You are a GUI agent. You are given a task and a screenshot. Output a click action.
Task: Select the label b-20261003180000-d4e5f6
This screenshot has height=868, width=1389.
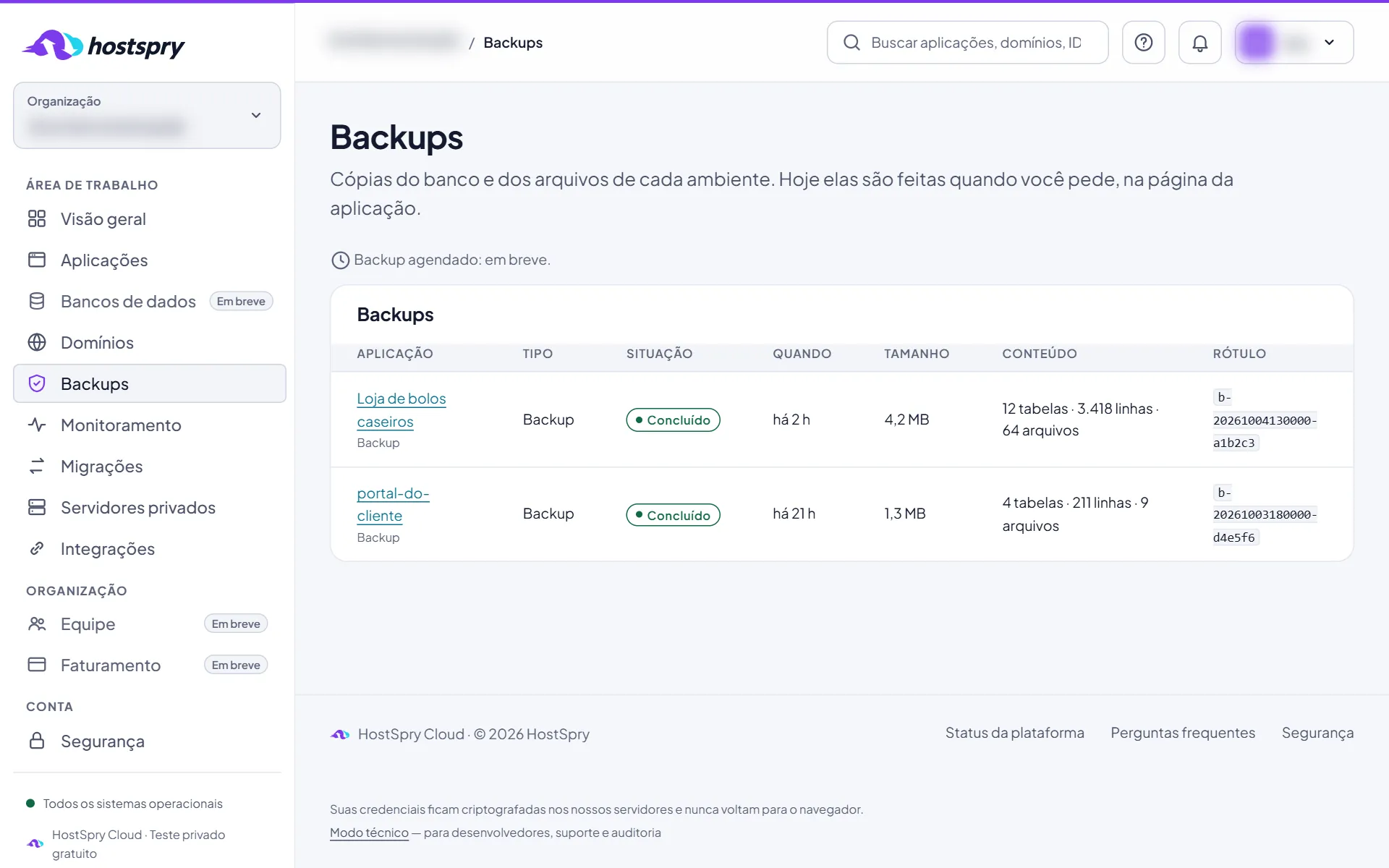[x=1265, y=515]
